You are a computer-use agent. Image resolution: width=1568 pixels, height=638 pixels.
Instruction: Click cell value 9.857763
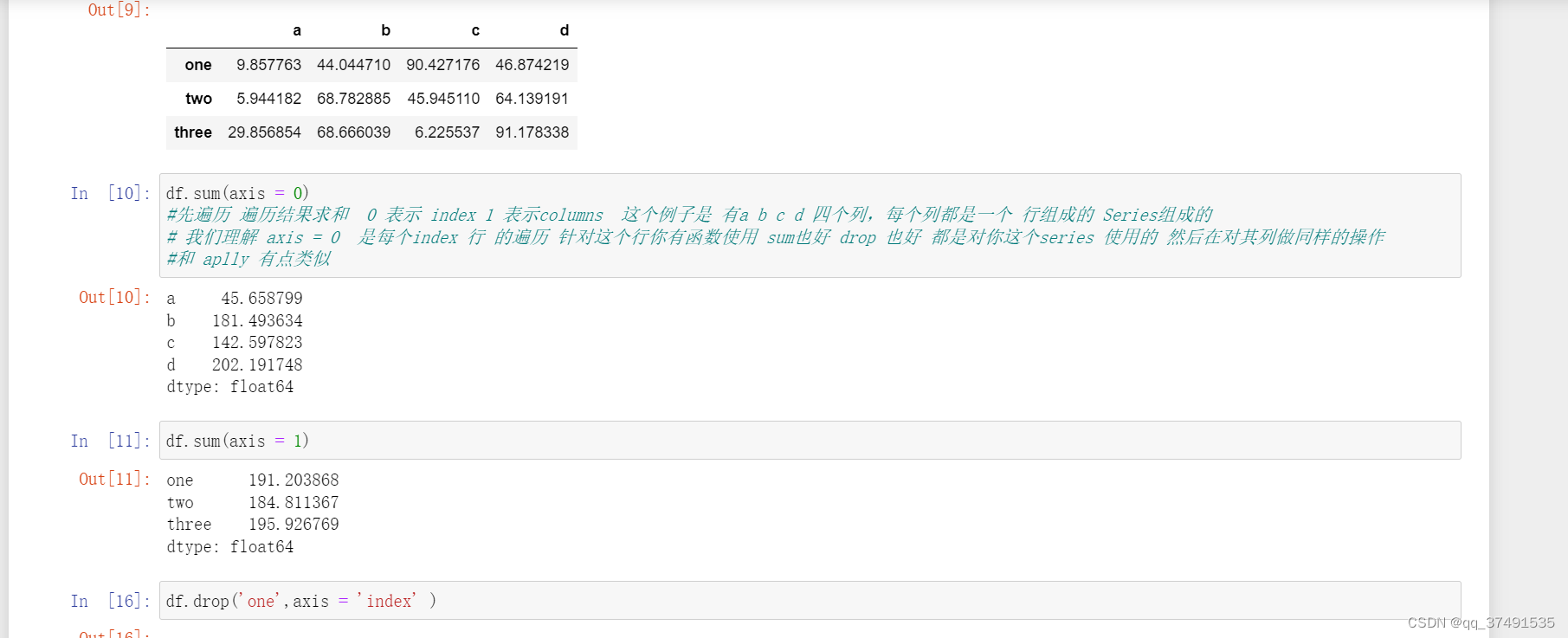(x=268, y=65)
